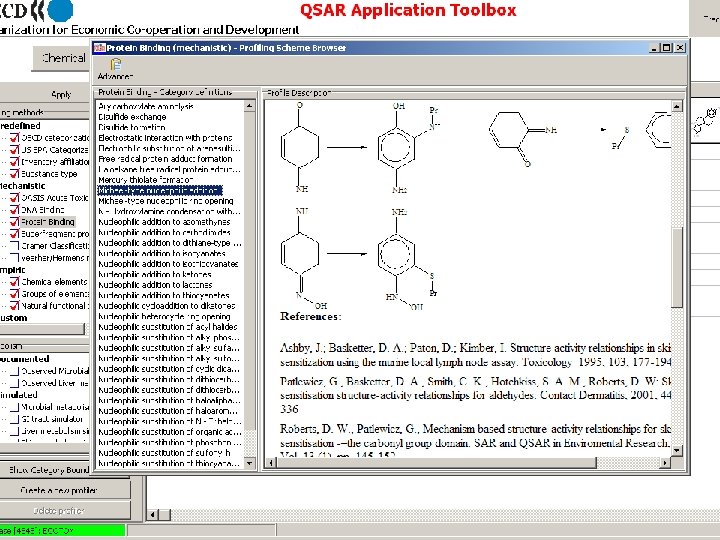
Task: Enable the Verhaar/Hermens checkbox
Action: [x=14, y=258]
